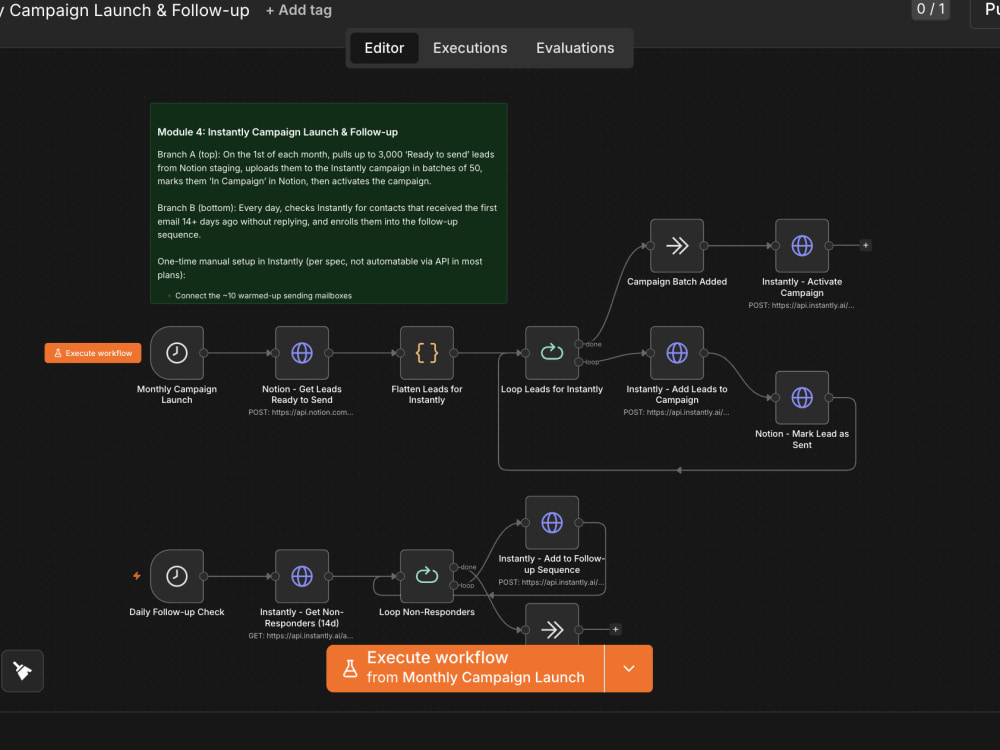Image resolution: width=1000 pixels, height=750 pixels.
Task: Click the done output of Loop Non-Responders
Action: pyautogui.click(x=454, y=568)
